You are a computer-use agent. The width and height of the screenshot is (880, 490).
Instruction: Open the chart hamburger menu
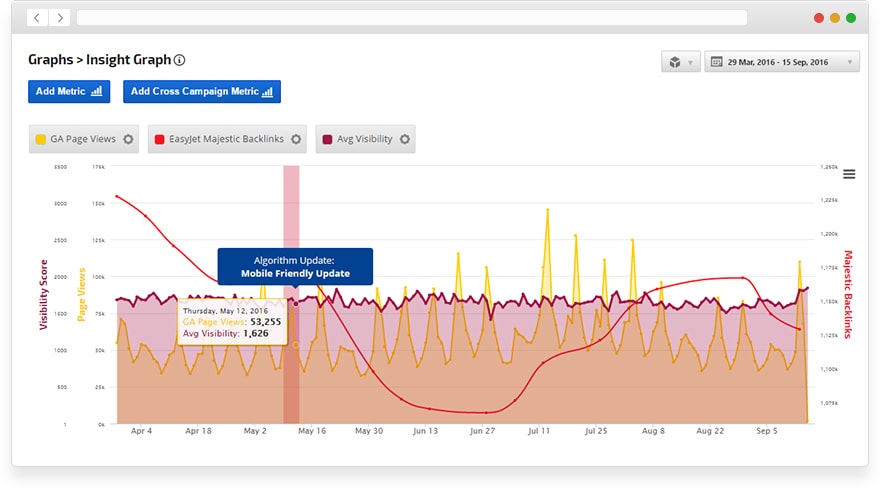849,174
